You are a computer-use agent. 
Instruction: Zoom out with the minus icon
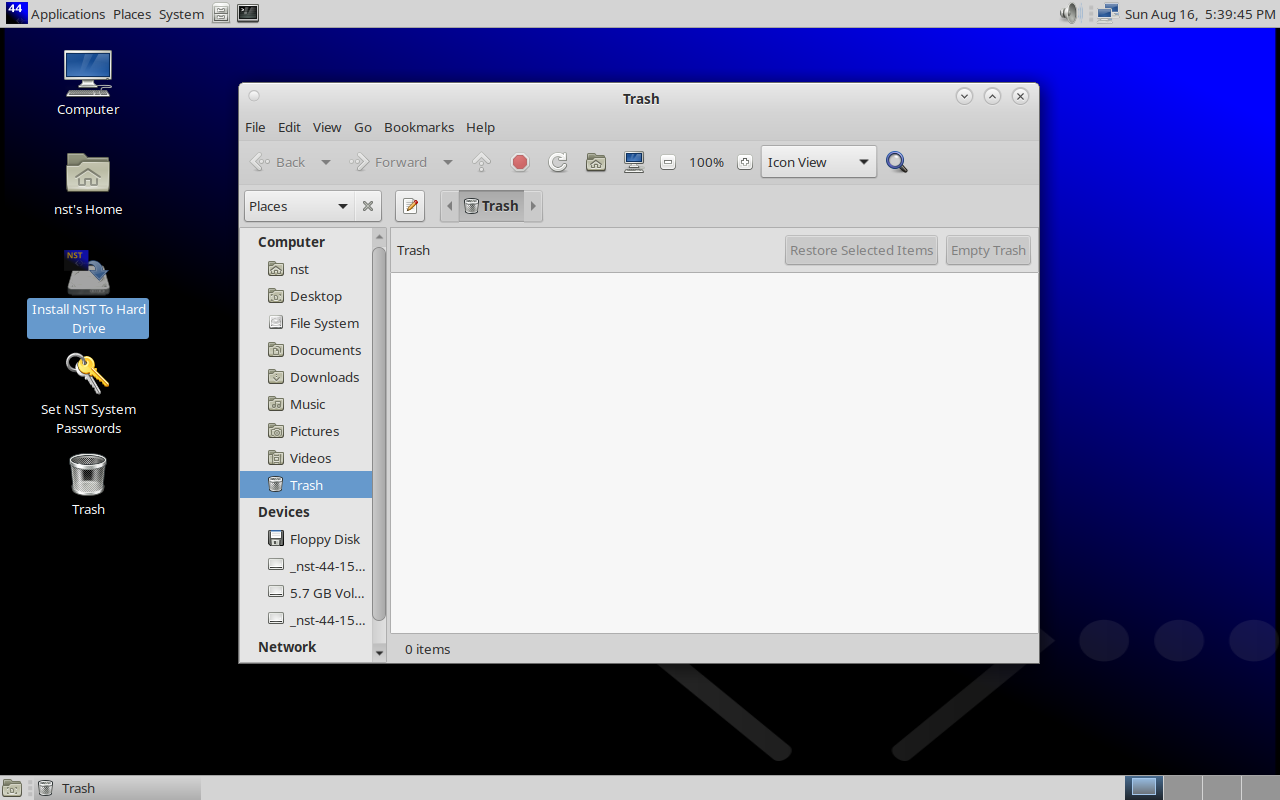669,162
